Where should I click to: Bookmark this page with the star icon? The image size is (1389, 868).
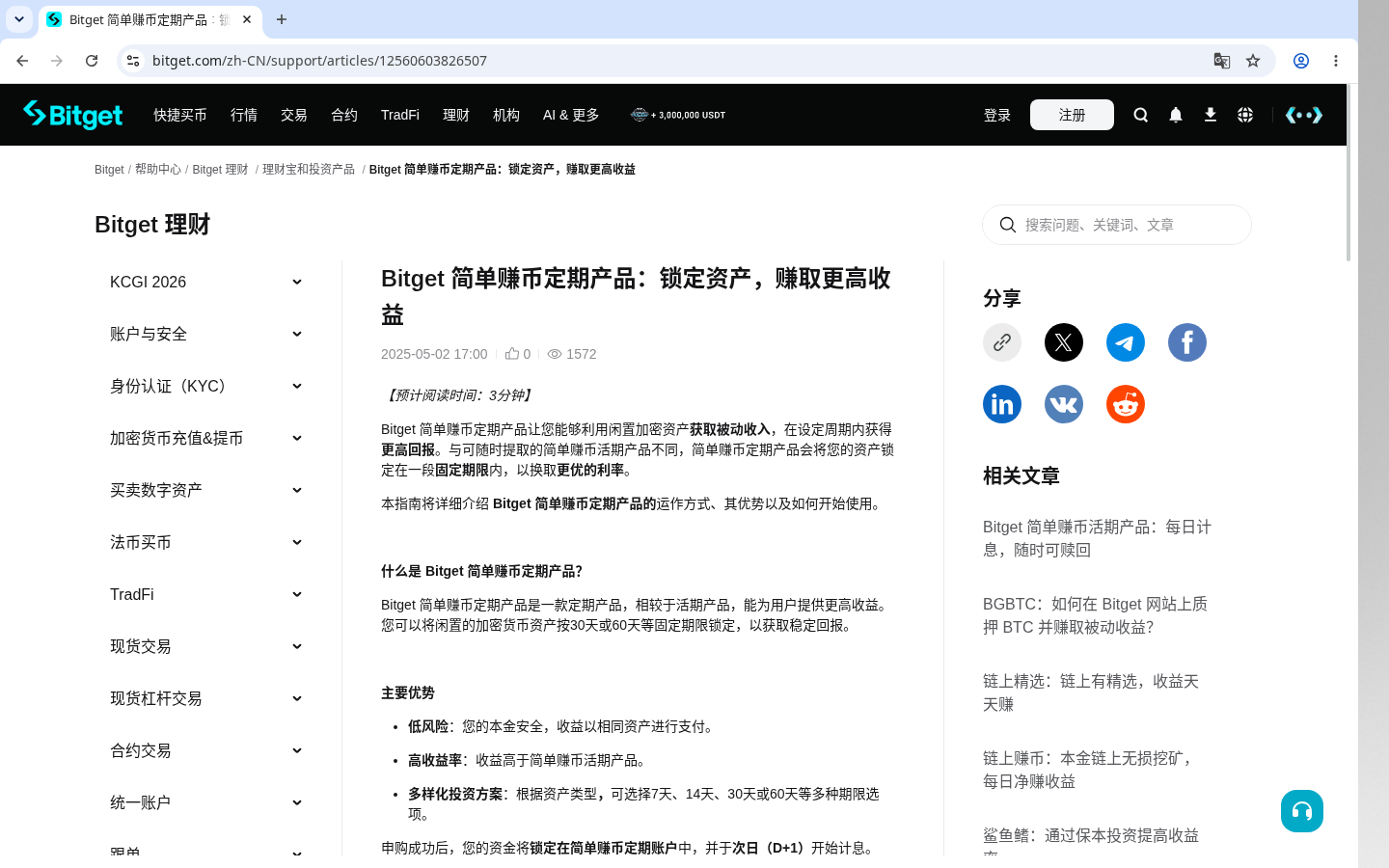1253,61
